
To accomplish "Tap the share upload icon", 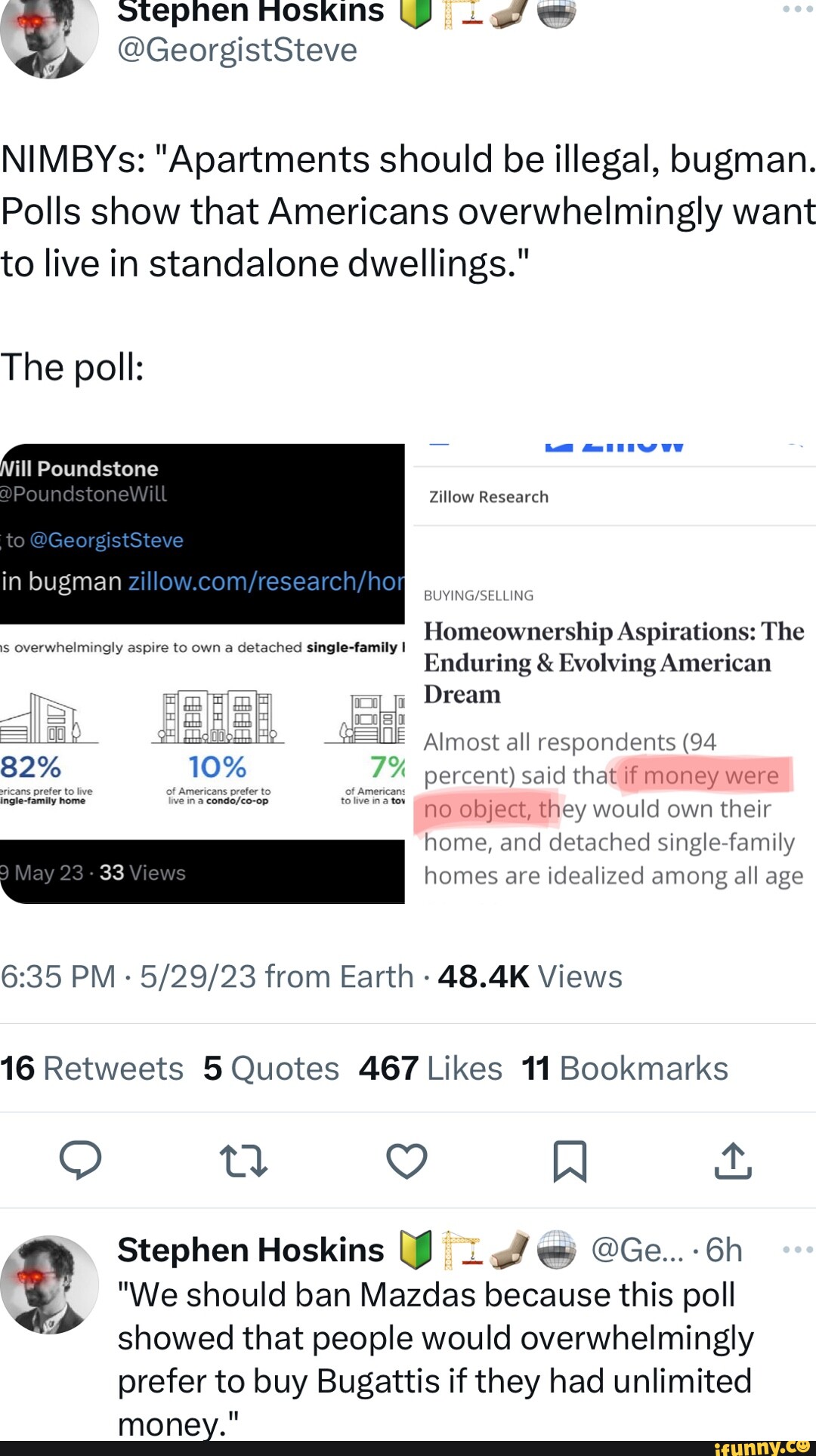I will (733, 1161).
